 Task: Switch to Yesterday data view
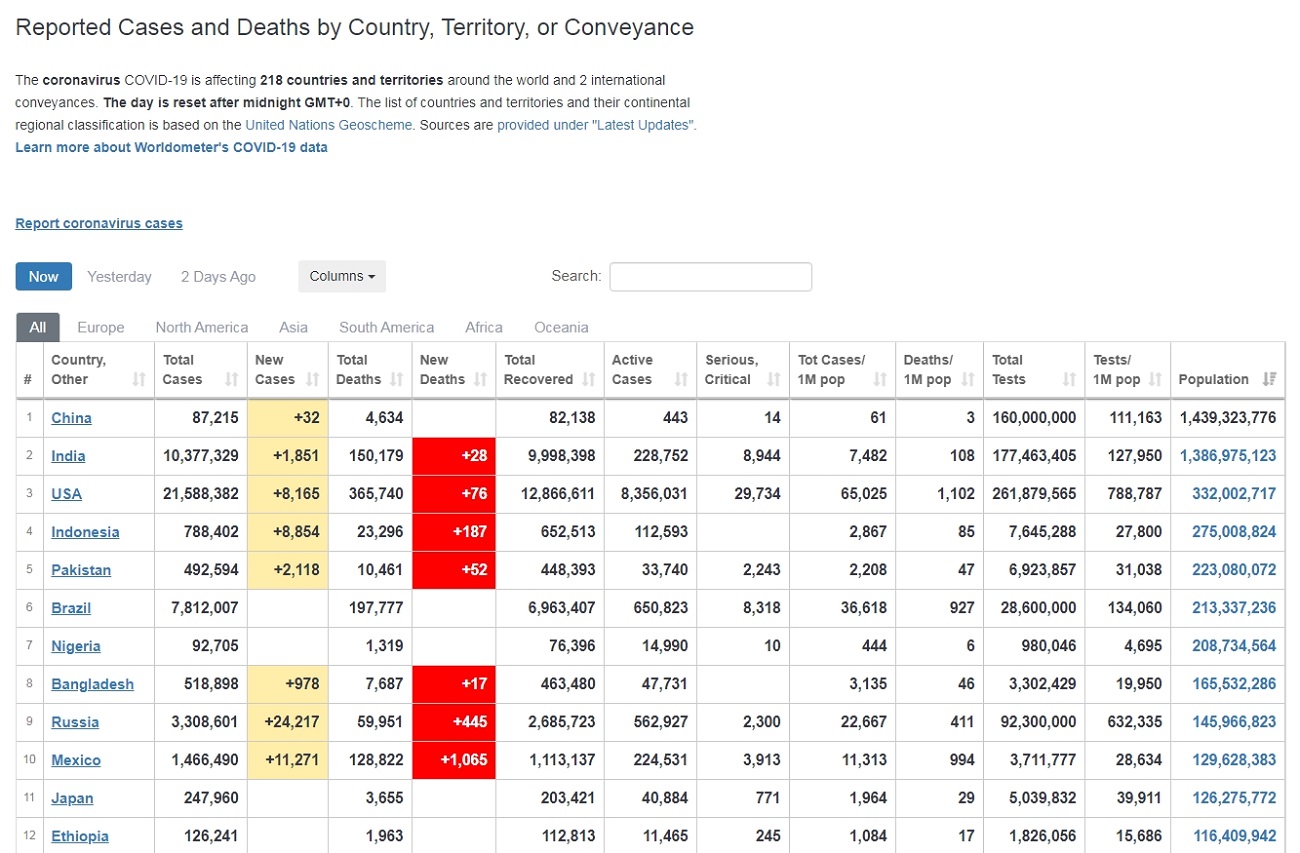click(x=119, y=276)
